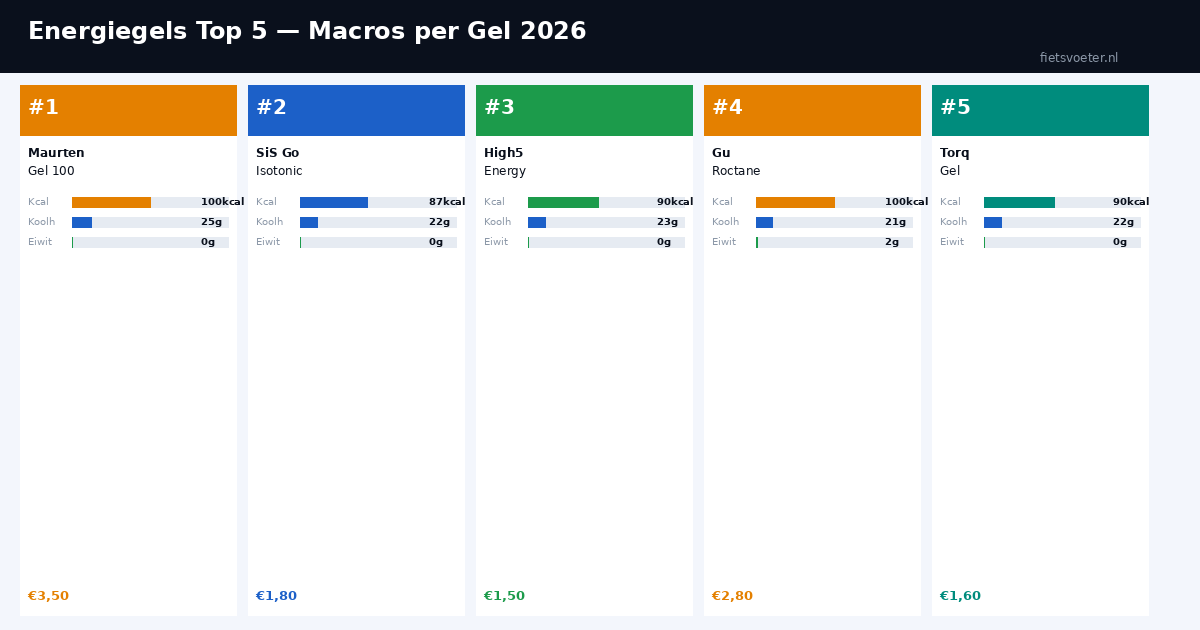
Task: Click the Gel 100 product name
Action: pos(51,171)
